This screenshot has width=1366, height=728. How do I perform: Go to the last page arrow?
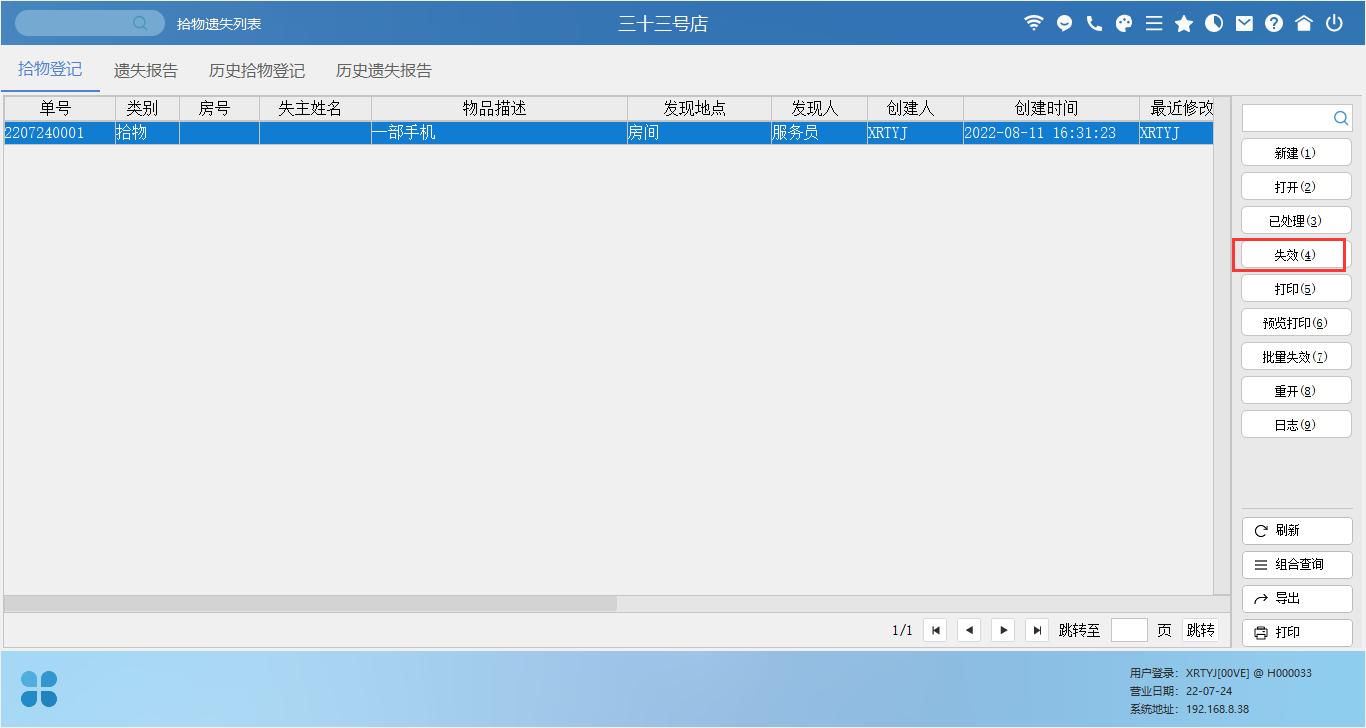[1038, 630]
